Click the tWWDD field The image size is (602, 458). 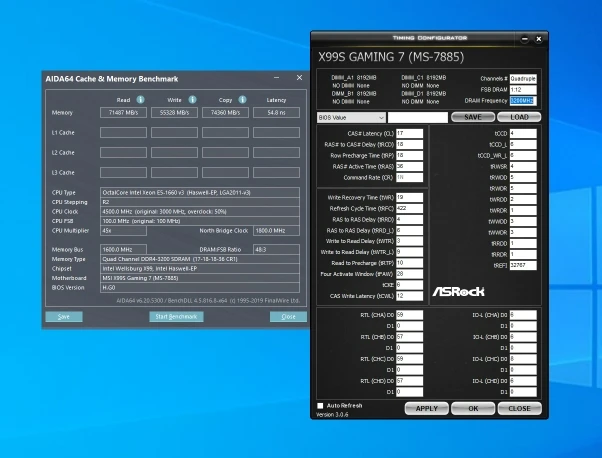pyautogui.click(x=523, y=222)
